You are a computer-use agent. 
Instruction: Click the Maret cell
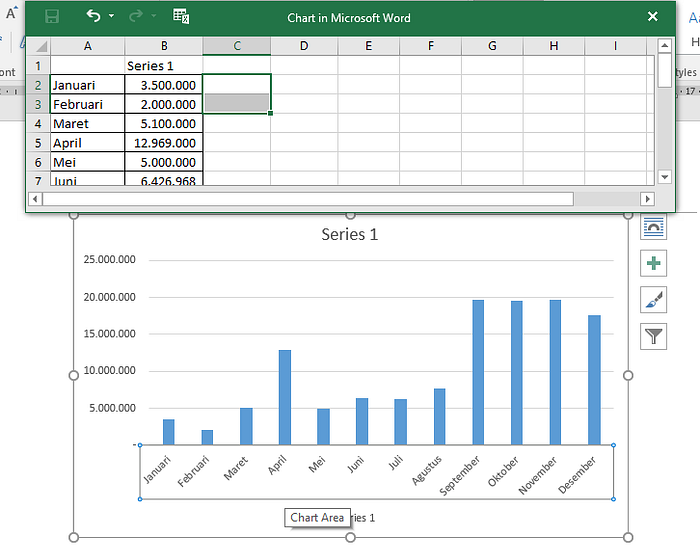coord(88,123)
